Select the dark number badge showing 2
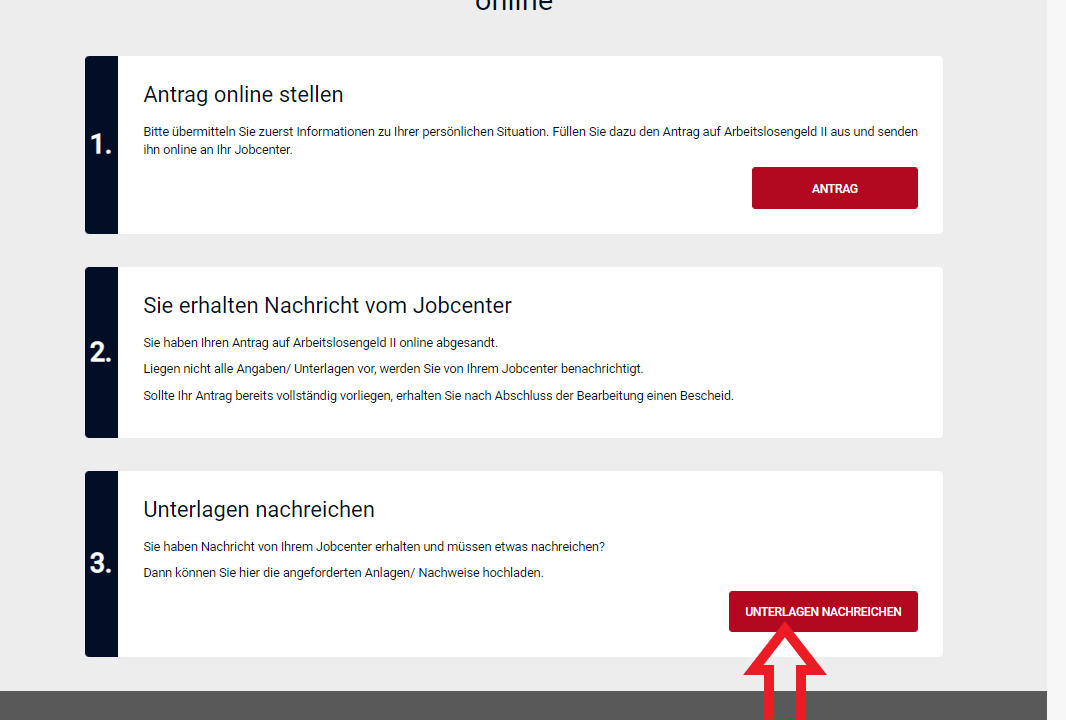Image resolution: width=1066 pixels, height=720 pixels. (x=101, y=352)
